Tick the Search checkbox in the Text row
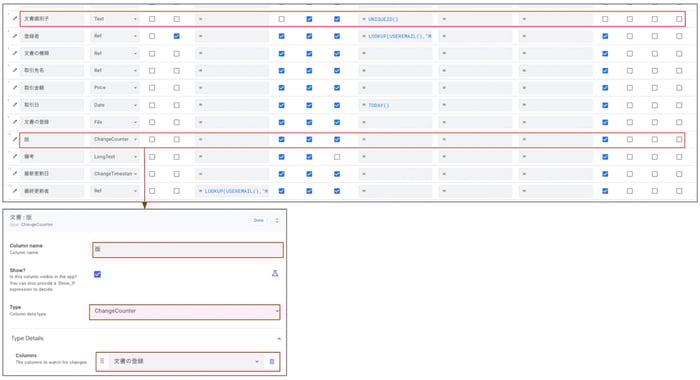Image resolution: width=700 pixels, height=380 pixels. 605,19
